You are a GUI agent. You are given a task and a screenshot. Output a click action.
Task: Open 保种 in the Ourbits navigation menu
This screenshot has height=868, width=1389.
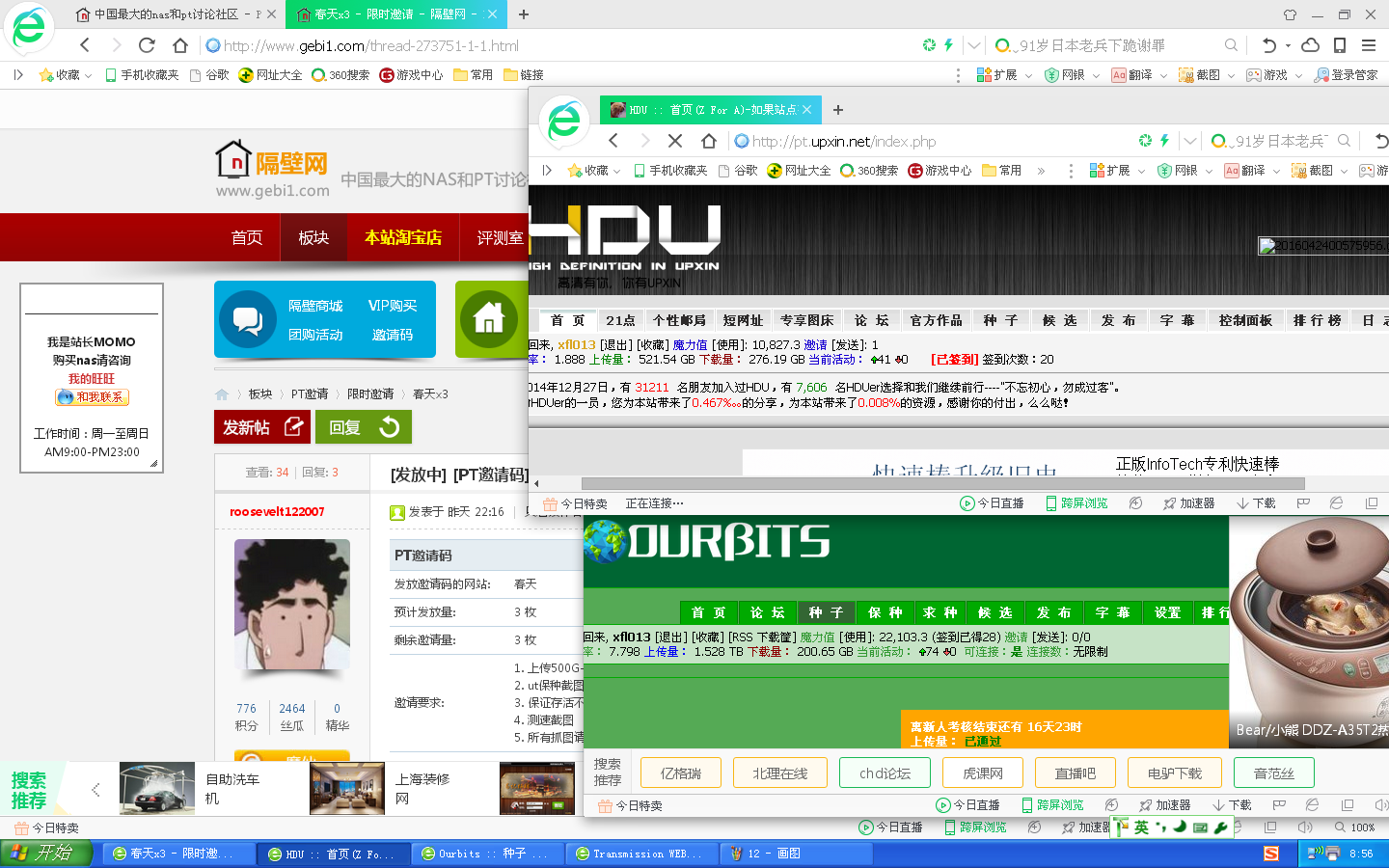[x=885, y=612]
